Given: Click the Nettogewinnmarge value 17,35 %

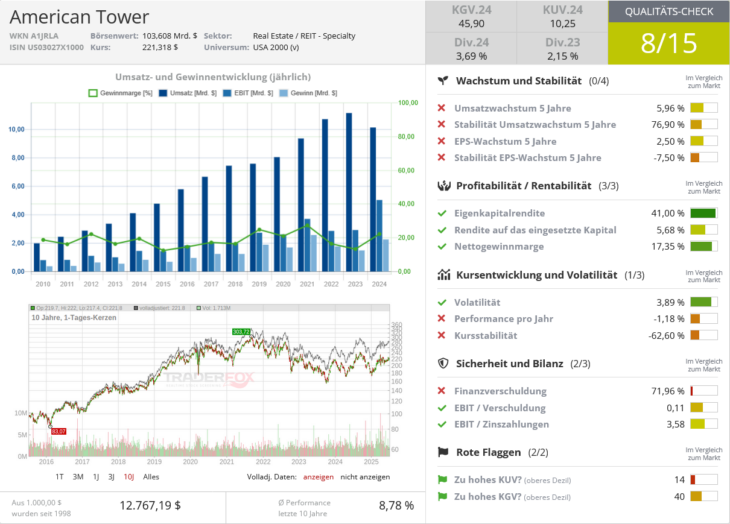Looking at the screenshot, I should click(x=668, y=246).
